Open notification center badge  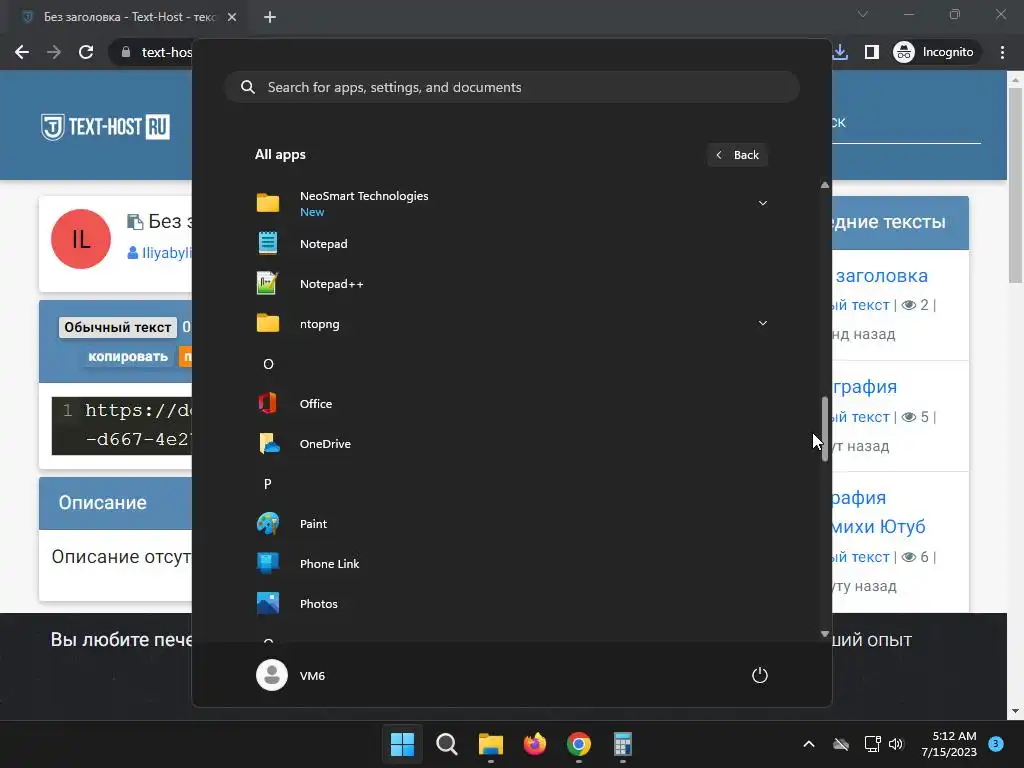[x=996, y=744]
